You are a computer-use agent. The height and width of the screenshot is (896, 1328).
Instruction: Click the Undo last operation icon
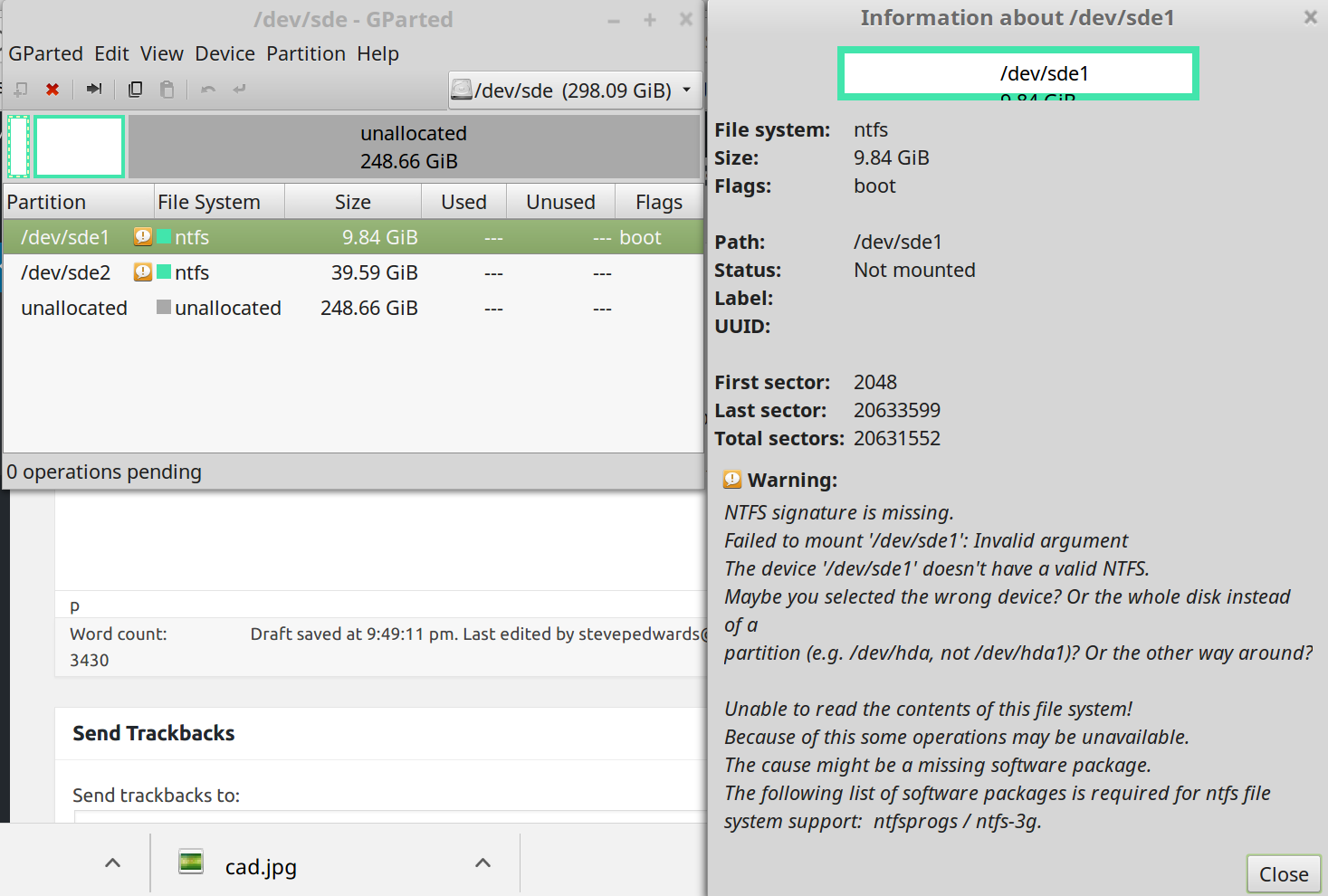(x=208, y=89)
